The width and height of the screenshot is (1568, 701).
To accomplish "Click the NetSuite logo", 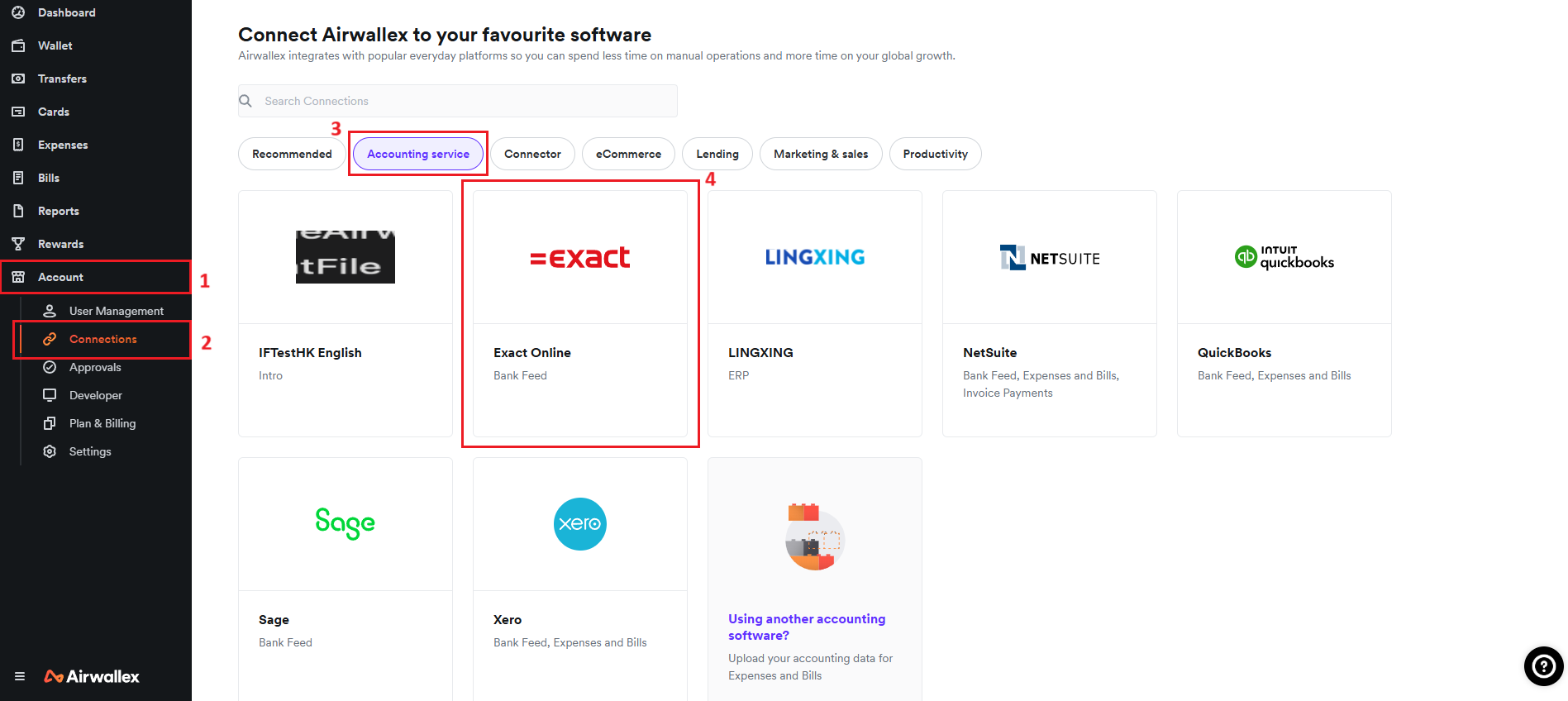I will pyautogui.click(x=1050, y=258).
